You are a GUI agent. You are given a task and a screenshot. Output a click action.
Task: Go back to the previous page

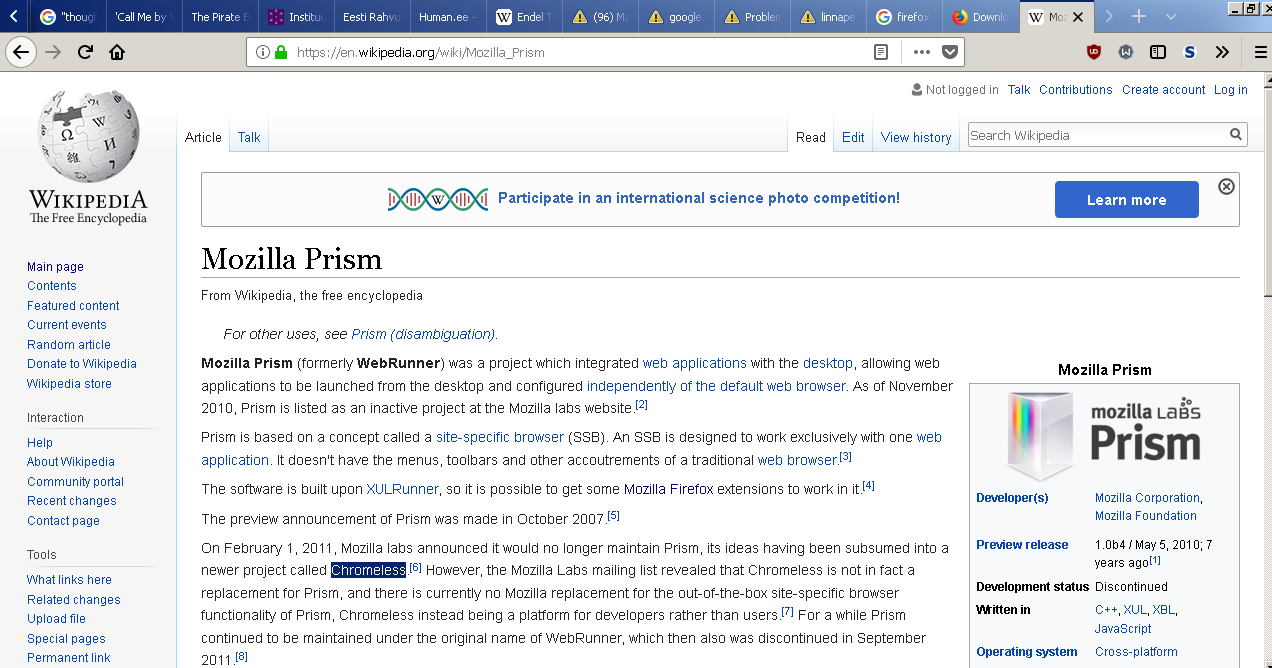(x=20, y=52)
